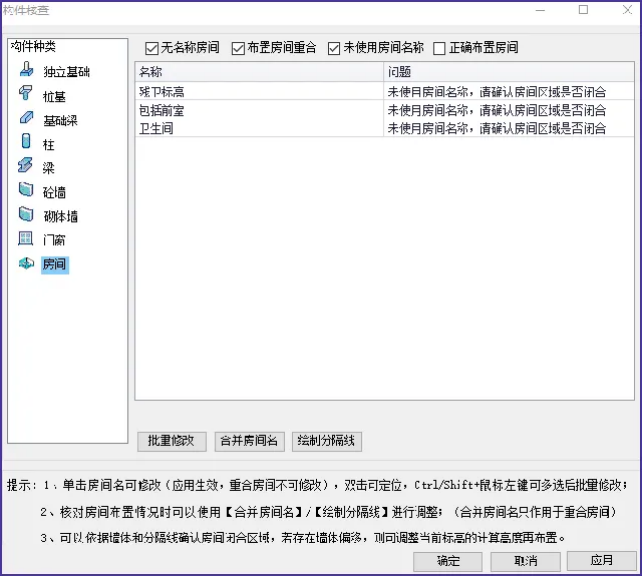
Task: Enable the 正确布置房间 checkbox
Action: pos(439,48)
